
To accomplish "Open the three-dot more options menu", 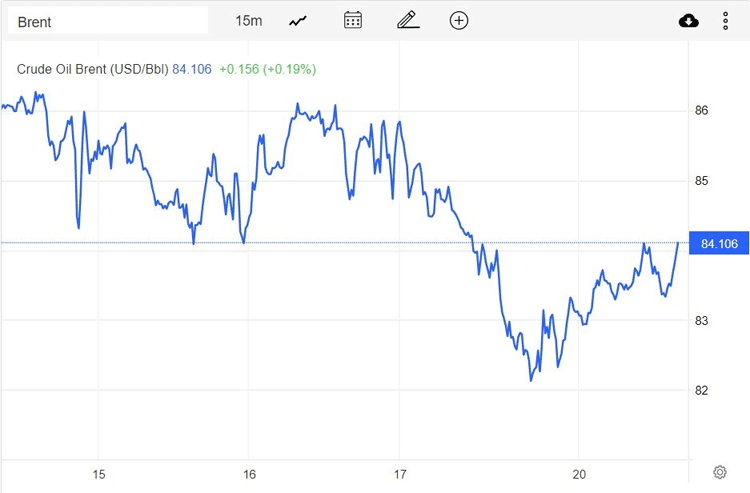I will [725, 21].
